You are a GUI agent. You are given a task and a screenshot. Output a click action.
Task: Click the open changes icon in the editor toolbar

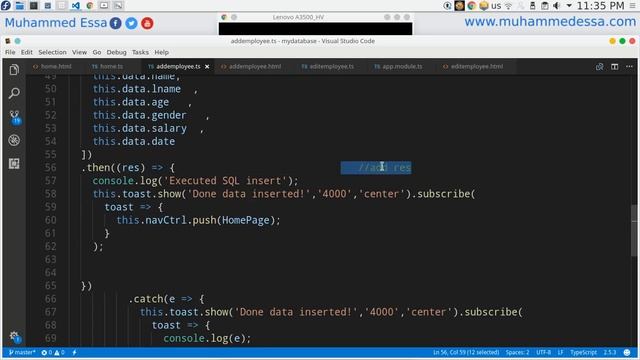[599, 67]
